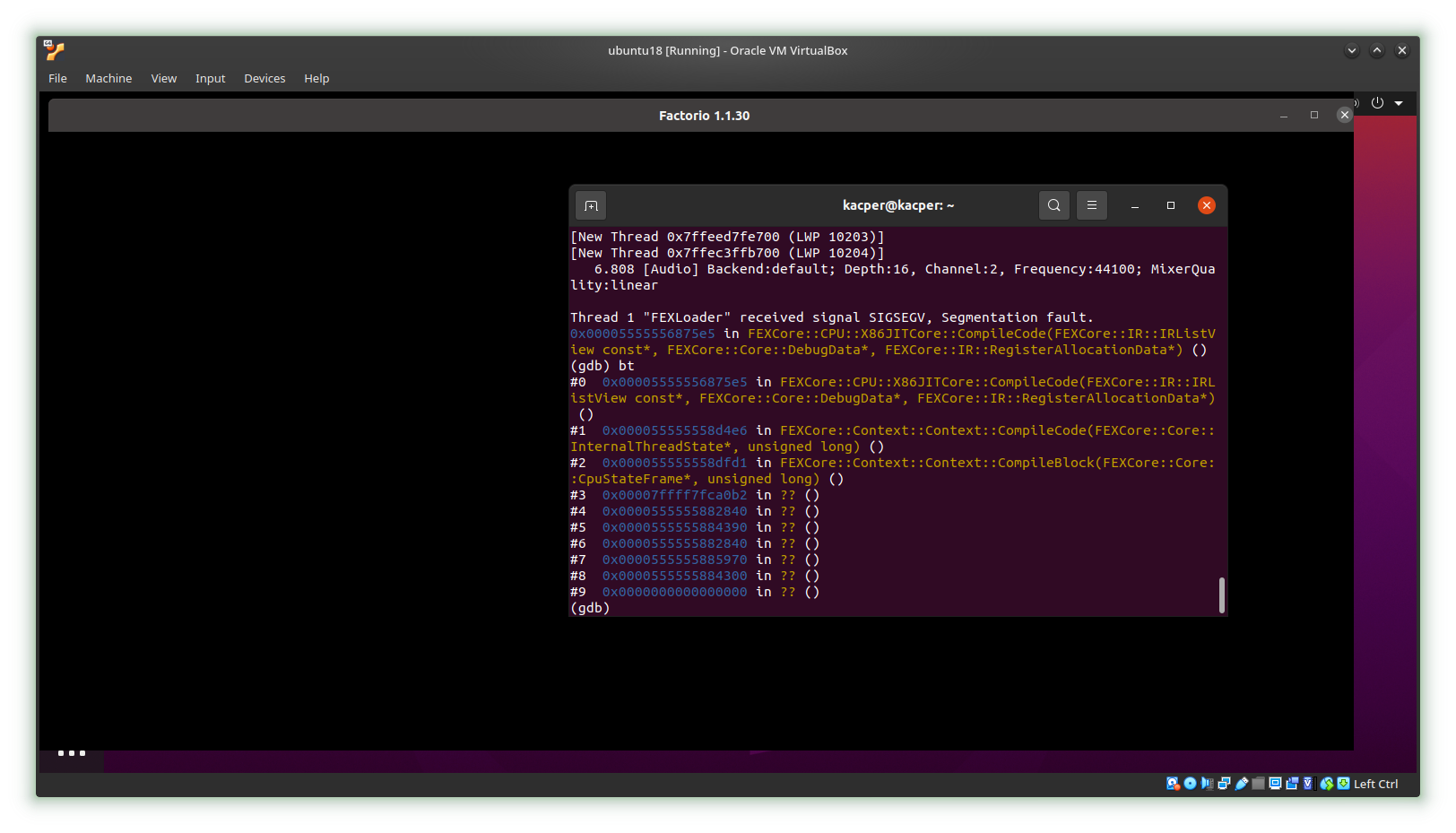Click the VirtualBox app icon in the title bar
This screenshot has height=833, width=1456.
pyautogui.click(x=55, y=50)
